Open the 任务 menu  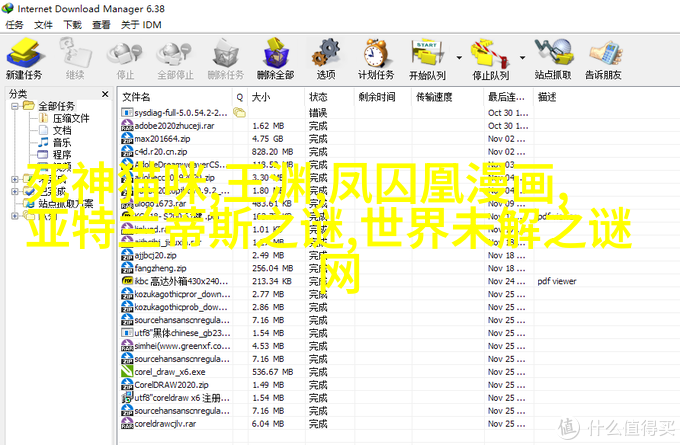(x=14, y=25)
